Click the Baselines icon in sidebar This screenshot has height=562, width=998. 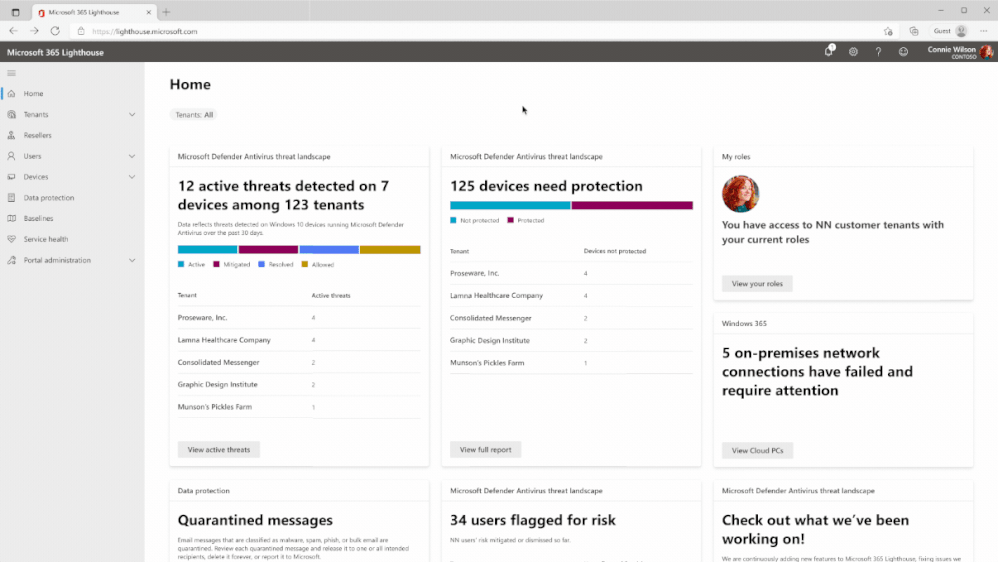point(11,218)
